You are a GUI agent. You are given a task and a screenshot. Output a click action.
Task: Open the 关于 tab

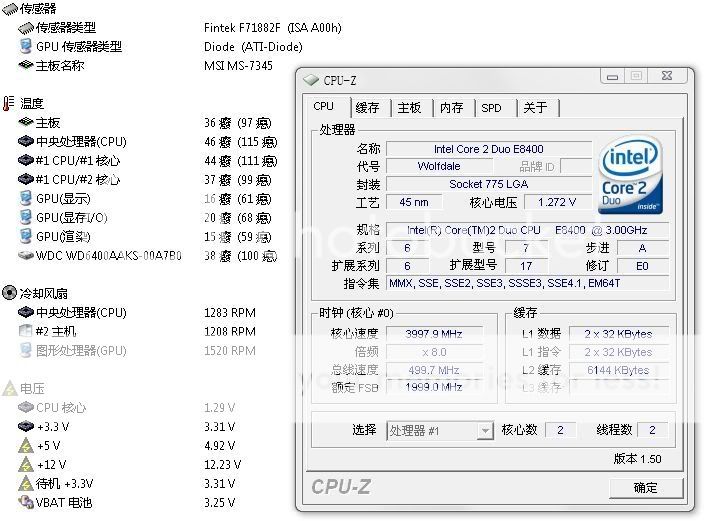[536, 107]
